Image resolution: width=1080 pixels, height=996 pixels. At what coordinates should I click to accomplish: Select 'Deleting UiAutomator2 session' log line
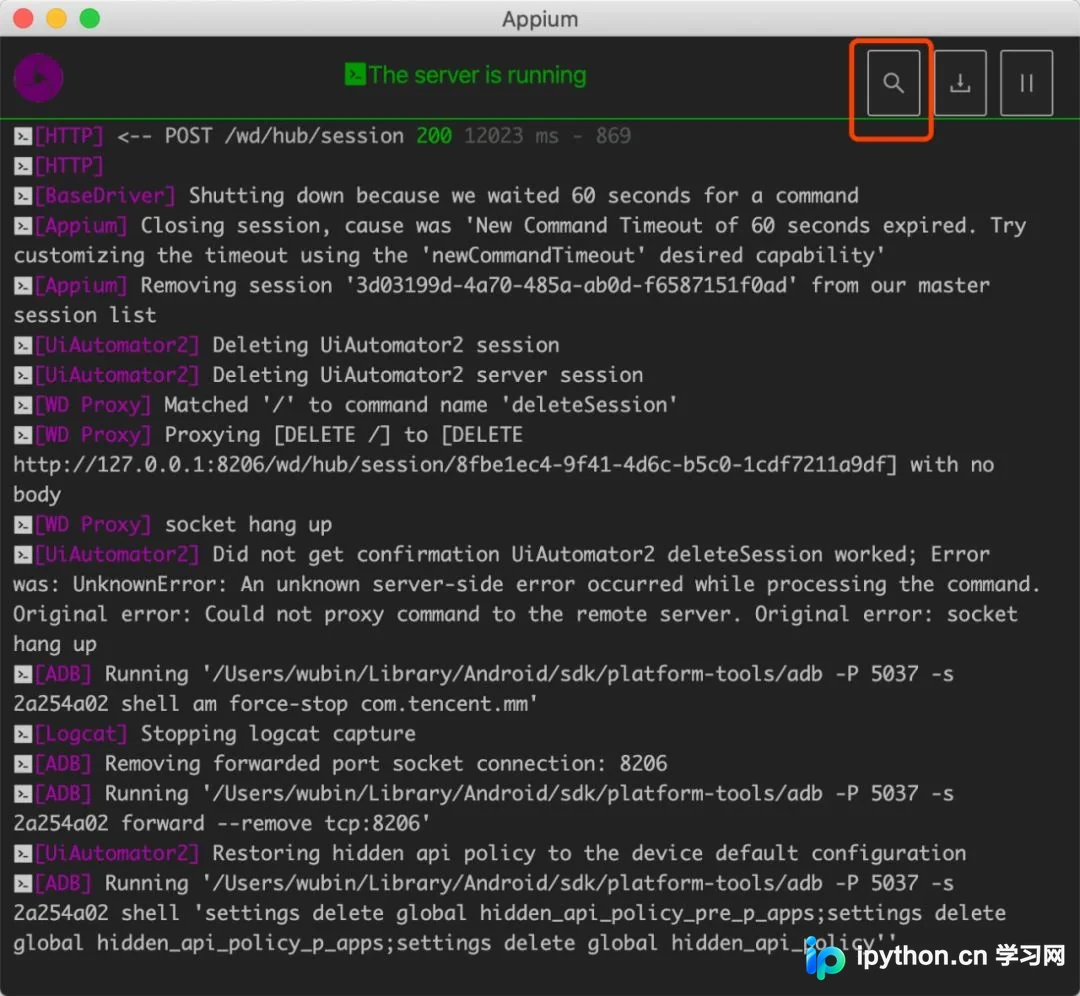(287, 345)
